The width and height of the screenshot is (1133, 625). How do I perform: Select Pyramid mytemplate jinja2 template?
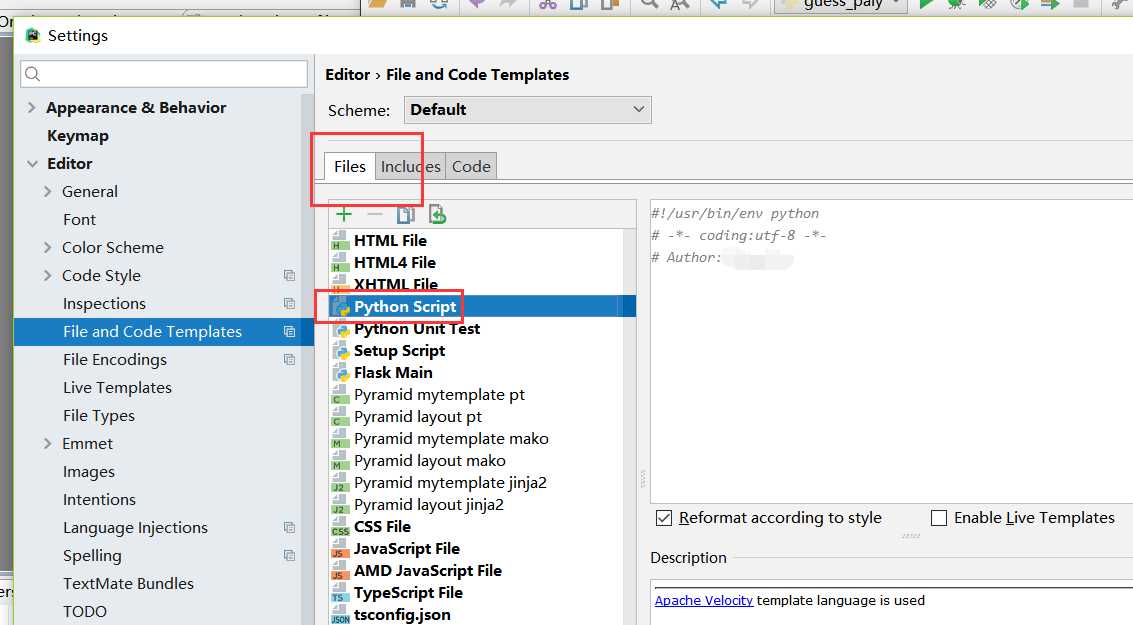(x=450, y=483)
